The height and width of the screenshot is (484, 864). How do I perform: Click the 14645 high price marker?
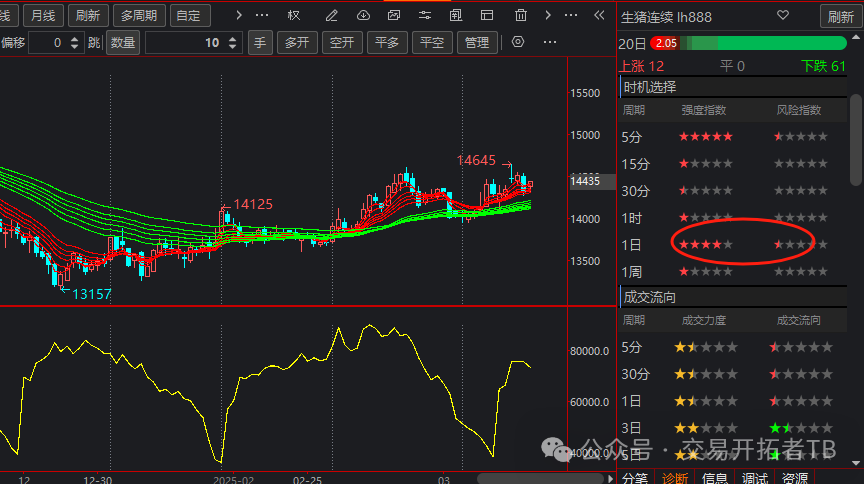coord(476,160)
